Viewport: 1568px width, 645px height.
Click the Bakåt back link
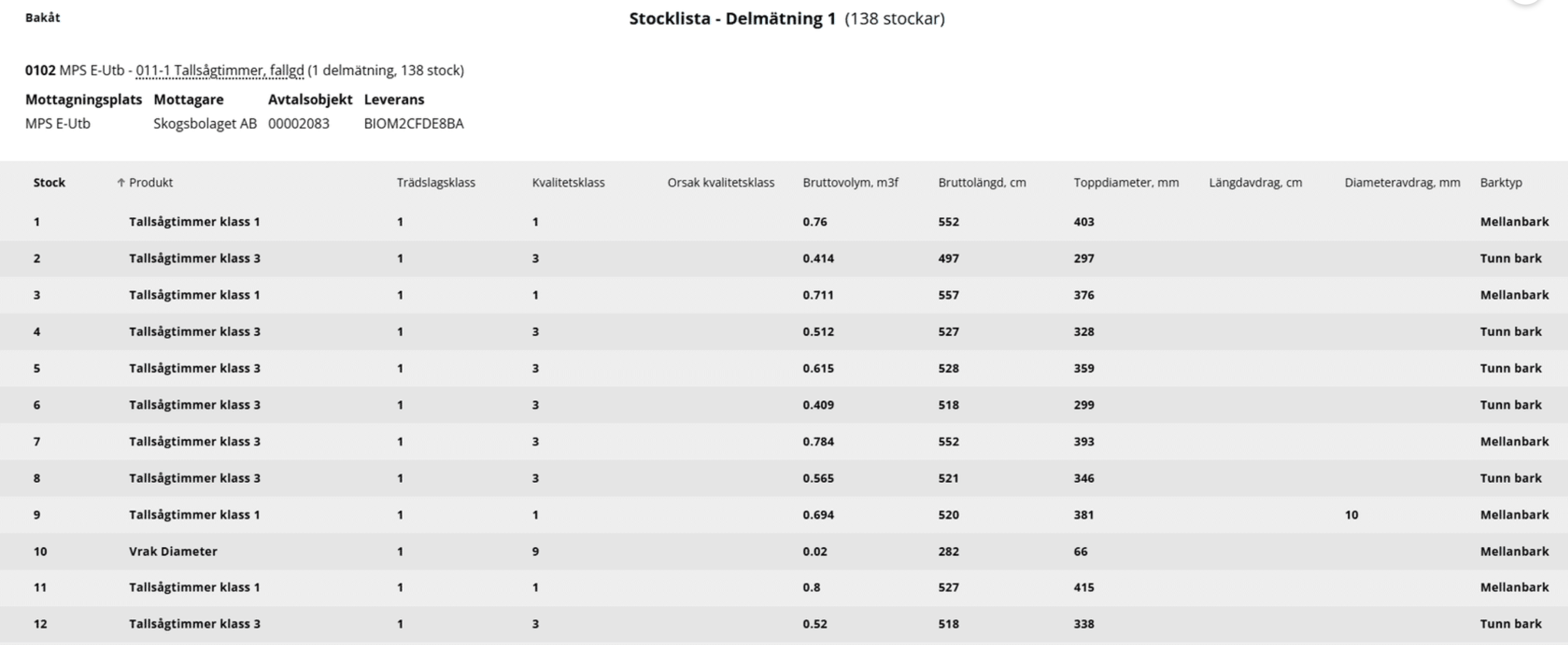(x=42, y=18)
